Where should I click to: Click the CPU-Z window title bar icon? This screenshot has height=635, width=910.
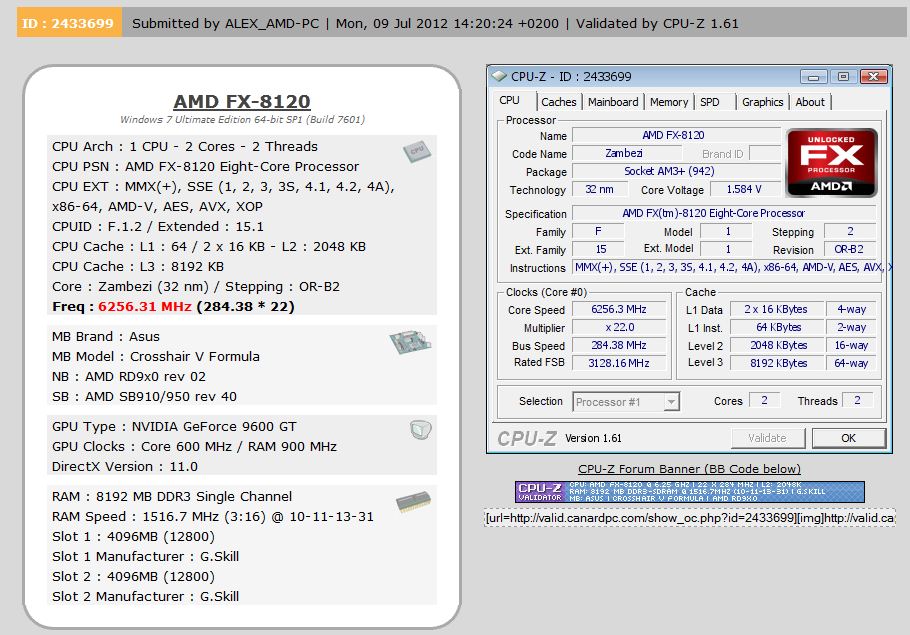click(499, 76)
